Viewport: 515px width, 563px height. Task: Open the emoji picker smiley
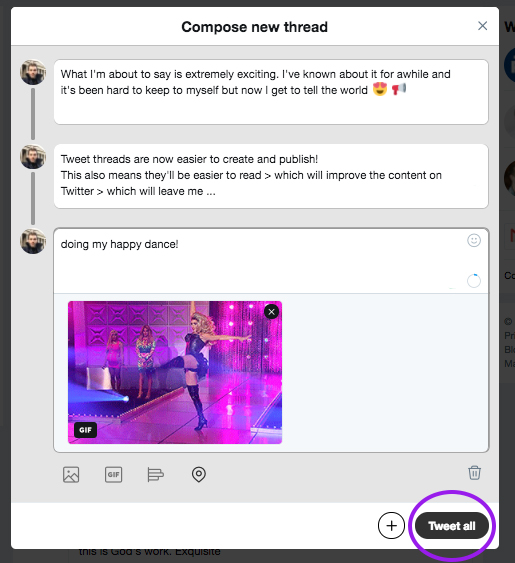pyautogui.click(x=474, y=240)
